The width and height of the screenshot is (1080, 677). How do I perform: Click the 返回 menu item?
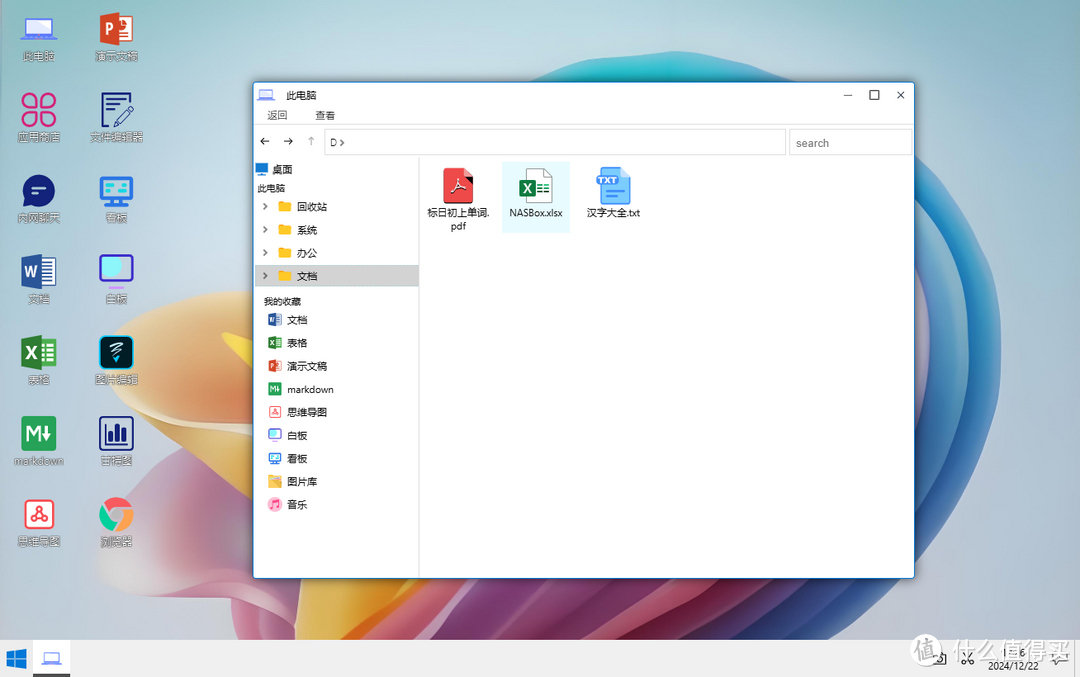point(277,115)
